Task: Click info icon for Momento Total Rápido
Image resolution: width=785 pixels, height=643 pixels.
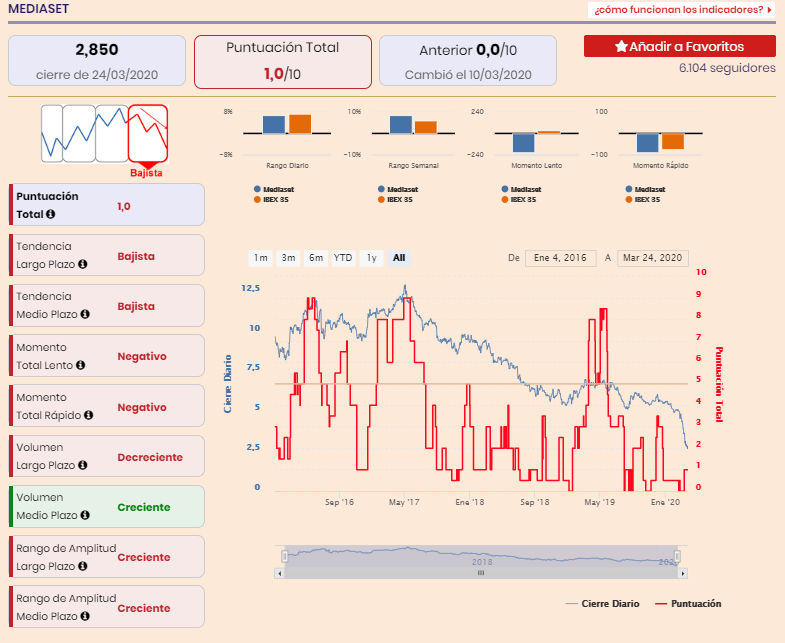Action: tap(89, 416)
